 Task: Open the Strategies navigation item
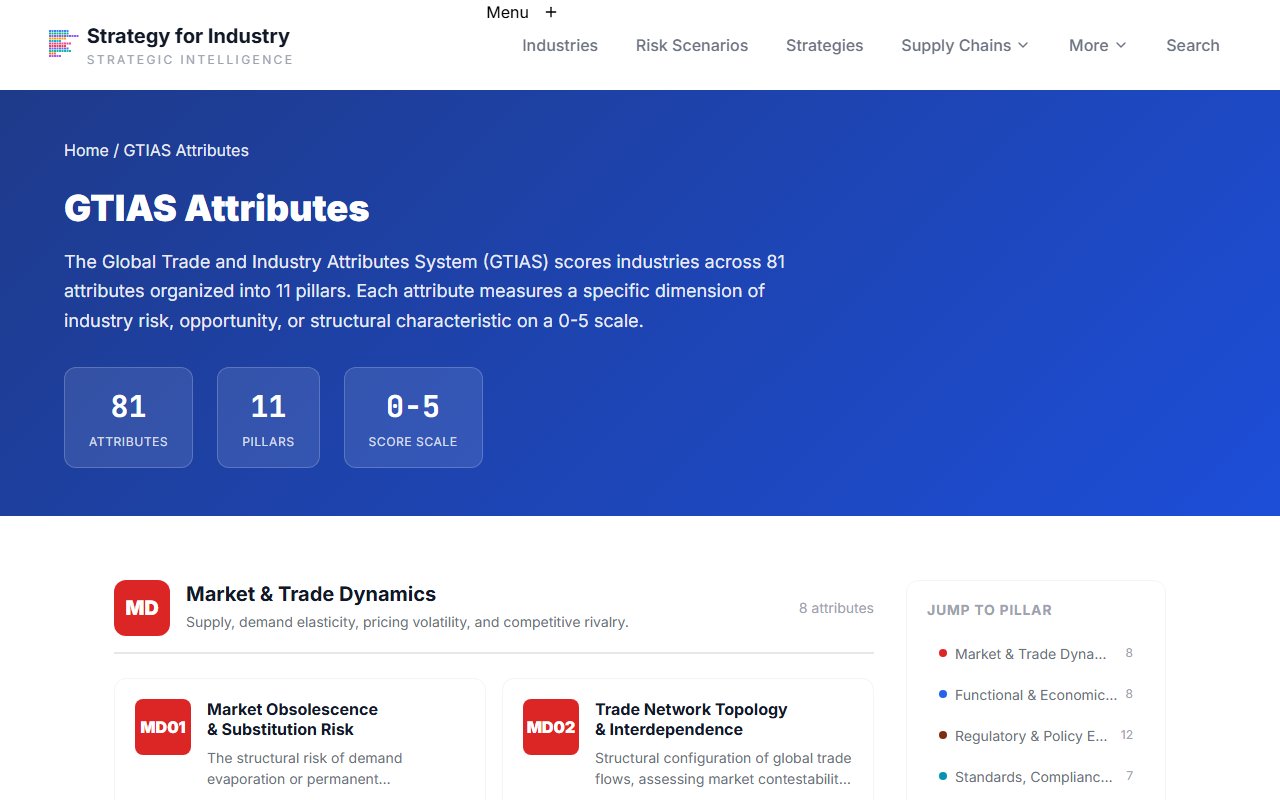tap(824, 45)
